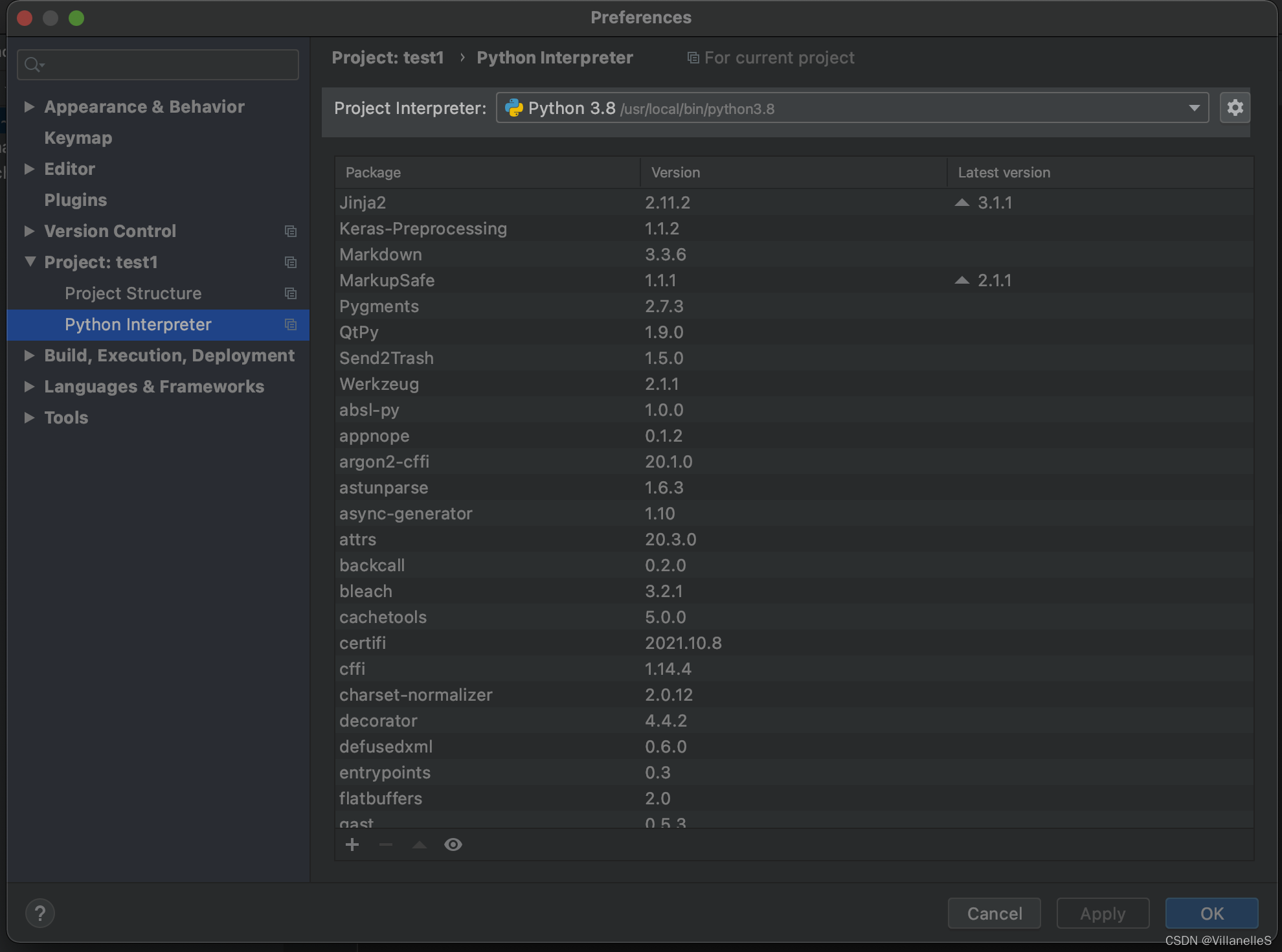Click the Apply button
The width and height of the screenshot is (1282, 952).
1103,913
